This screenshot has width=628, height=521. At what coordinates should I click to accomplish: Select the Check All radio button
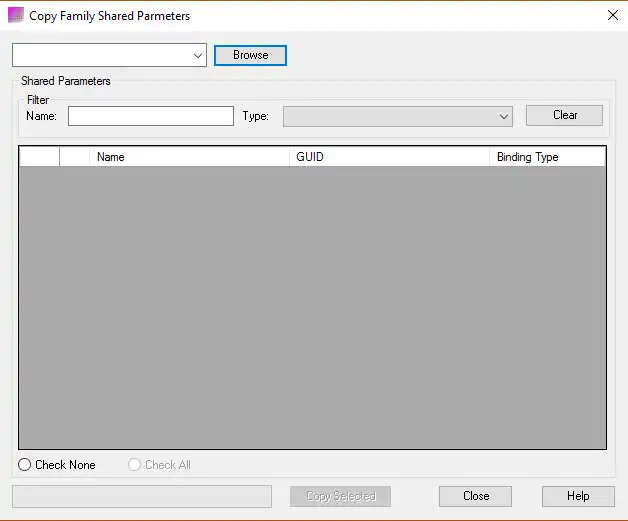(135, 465)
